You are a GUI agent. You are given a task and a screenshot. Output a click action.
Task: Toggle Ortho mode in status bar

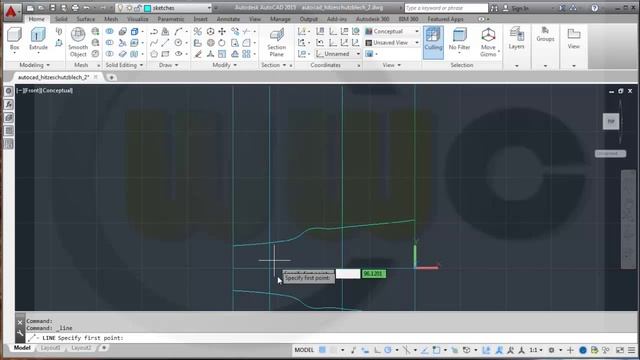tap(377, 350)
